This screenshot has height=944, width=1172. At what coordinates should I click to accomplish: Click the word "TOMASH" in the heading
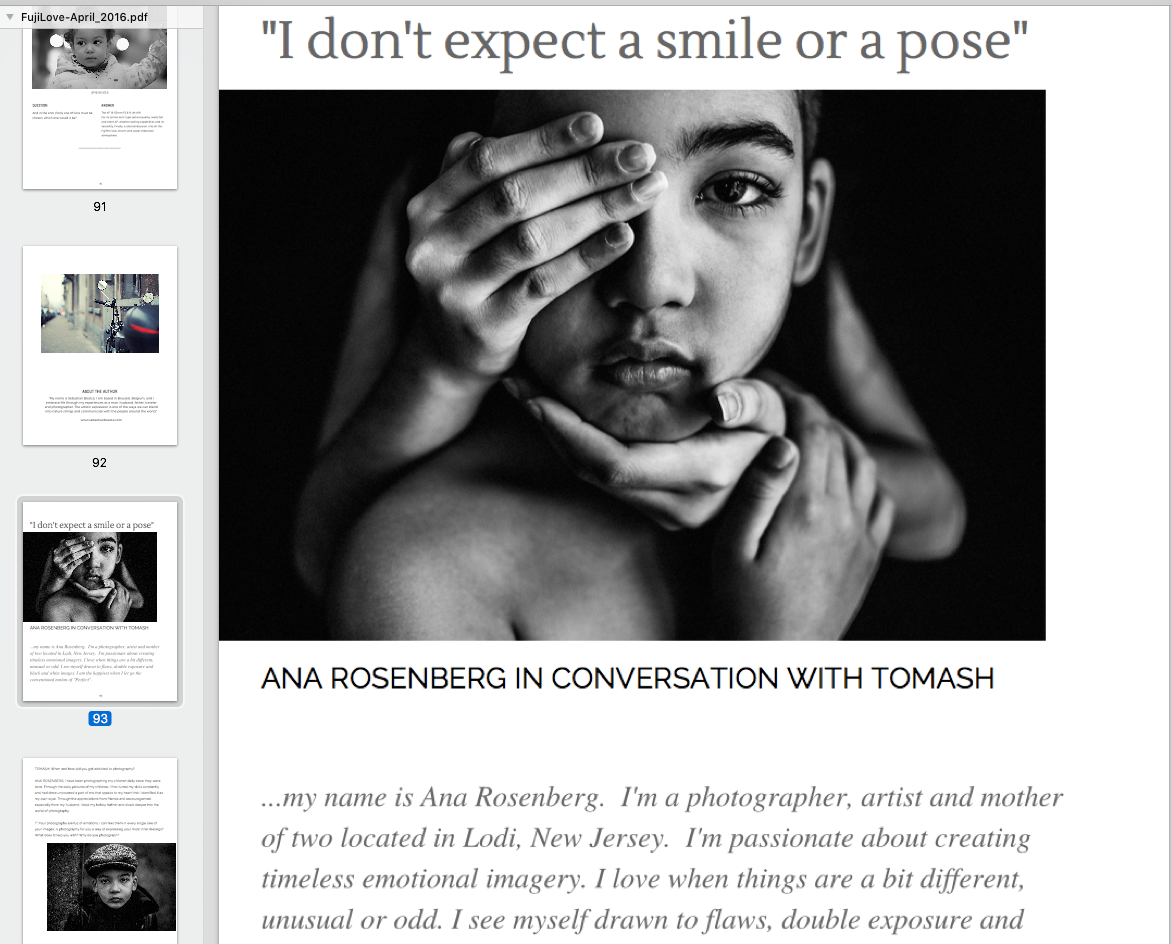point(933,679)
